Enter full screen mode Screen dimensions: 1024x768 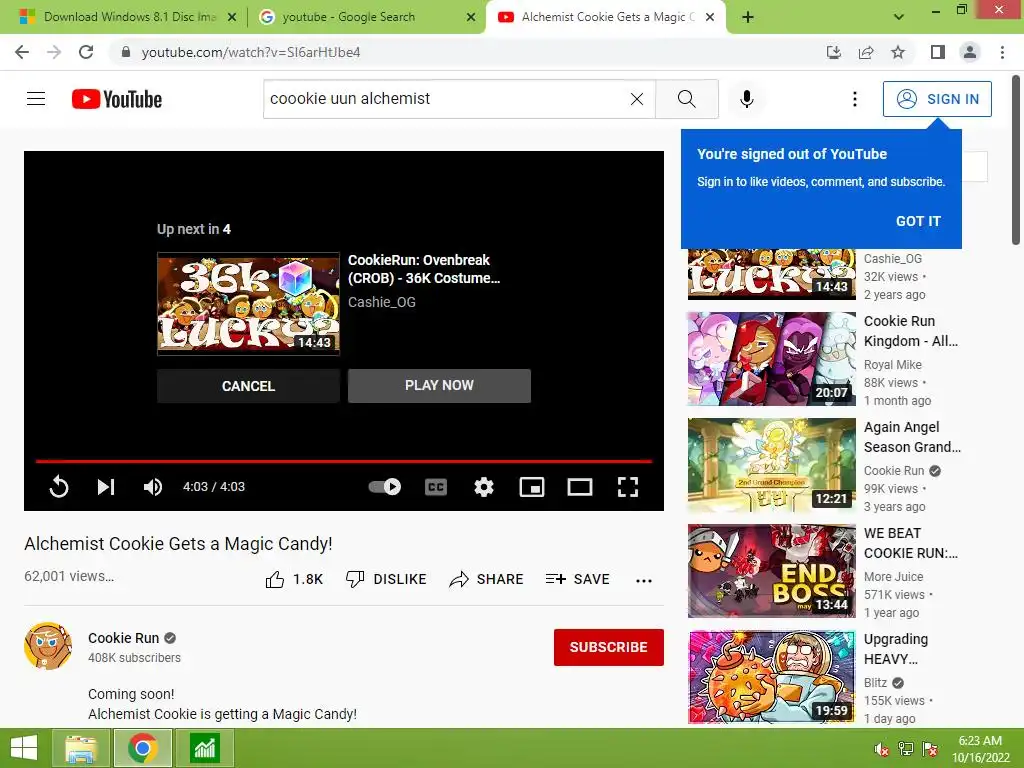(628, 487)
